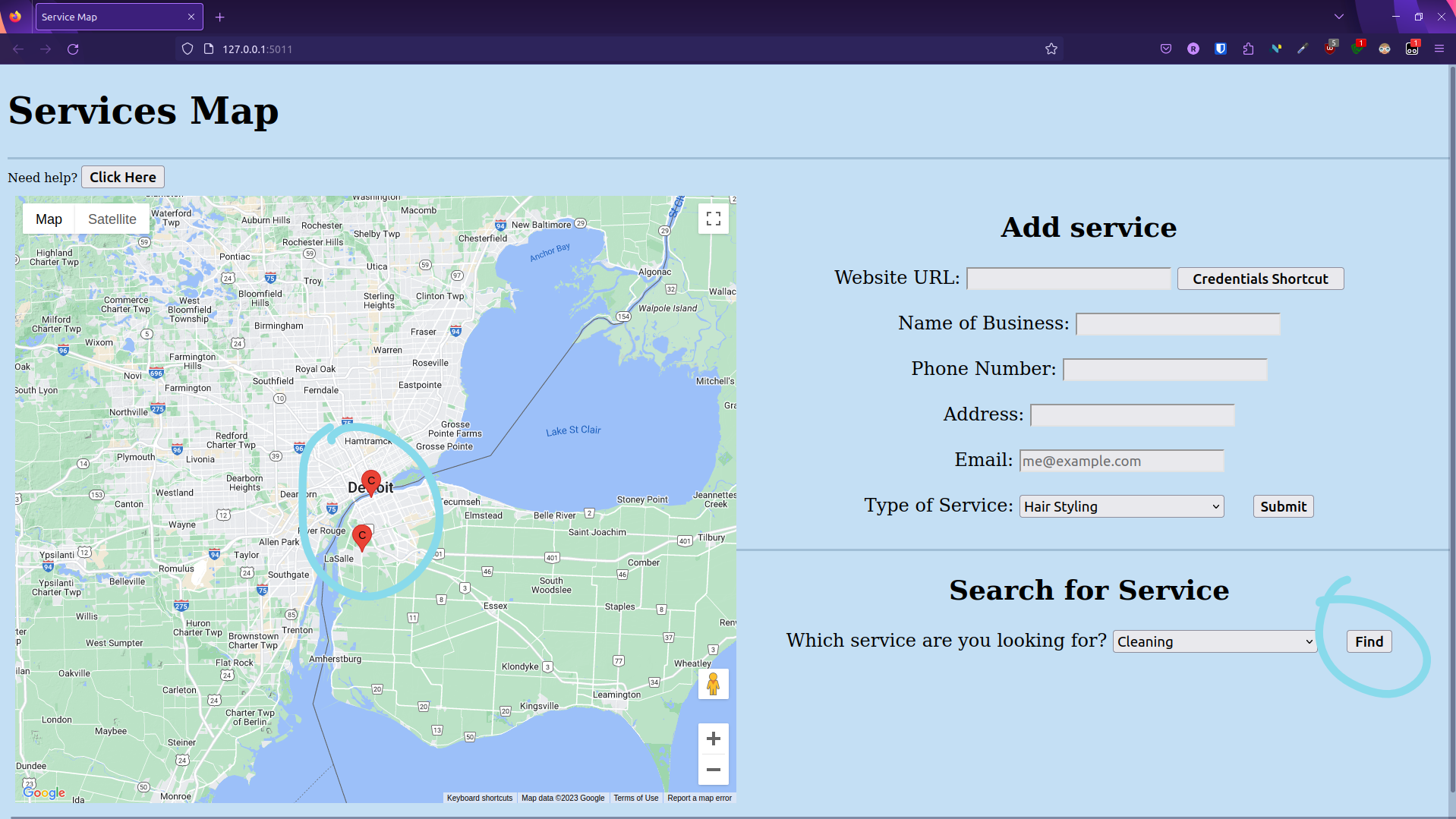
Task: Click the green extension icon with red badge
Action: (x=1357, y=48)
